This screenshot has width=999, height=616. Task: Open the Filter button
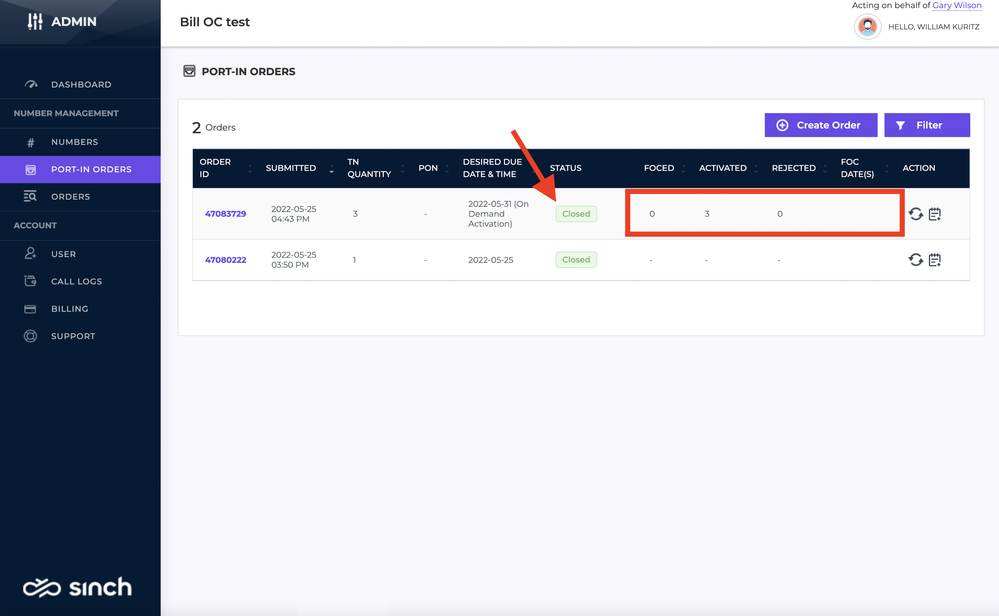[x=927, y=125]
